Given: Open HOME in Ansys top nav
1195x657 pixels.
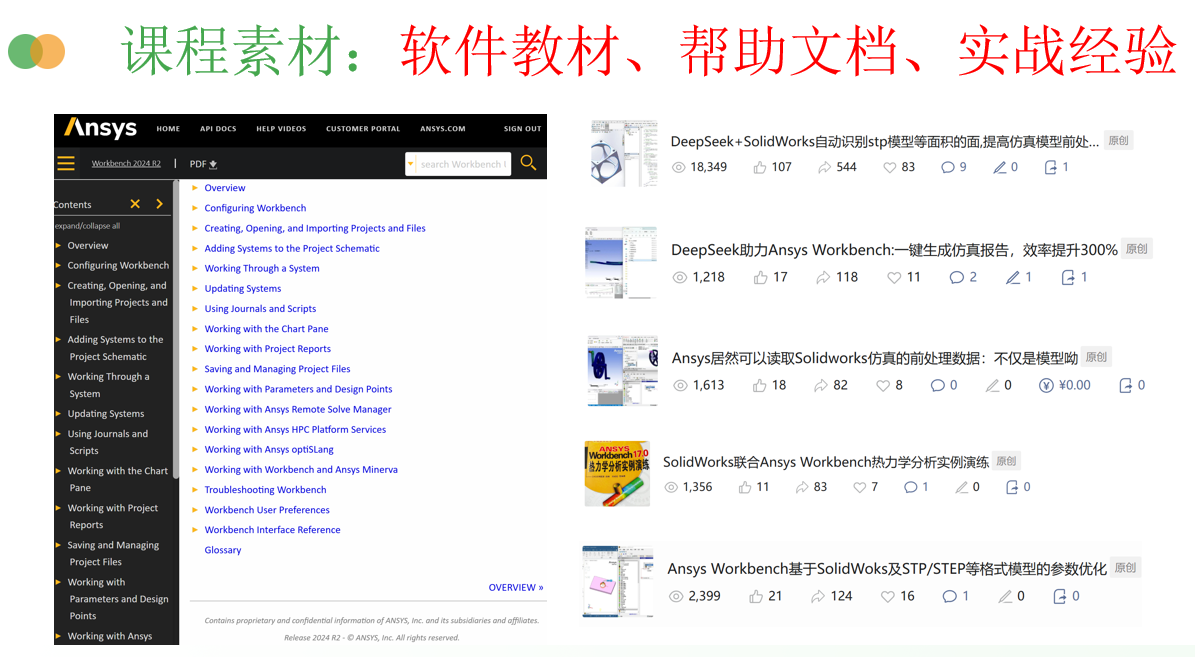Looking at the screenshot, I should click(168, 129).
